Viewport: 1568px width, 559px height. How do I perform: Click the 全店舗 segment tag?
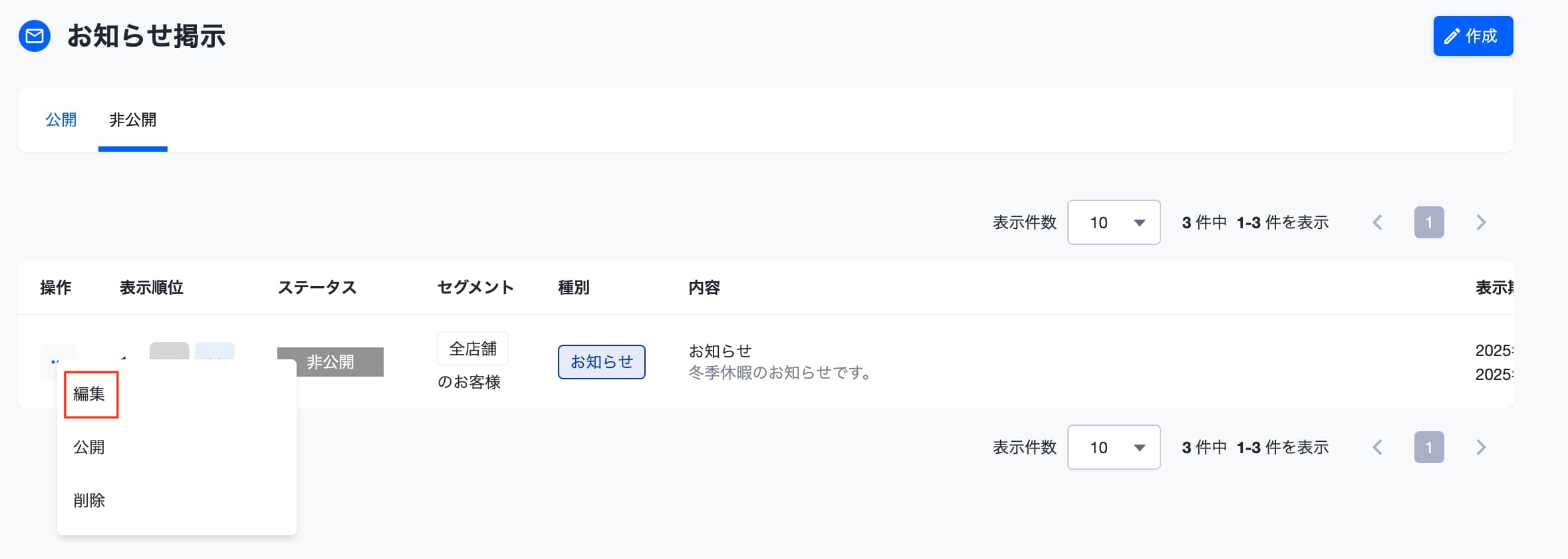(473, 349)
